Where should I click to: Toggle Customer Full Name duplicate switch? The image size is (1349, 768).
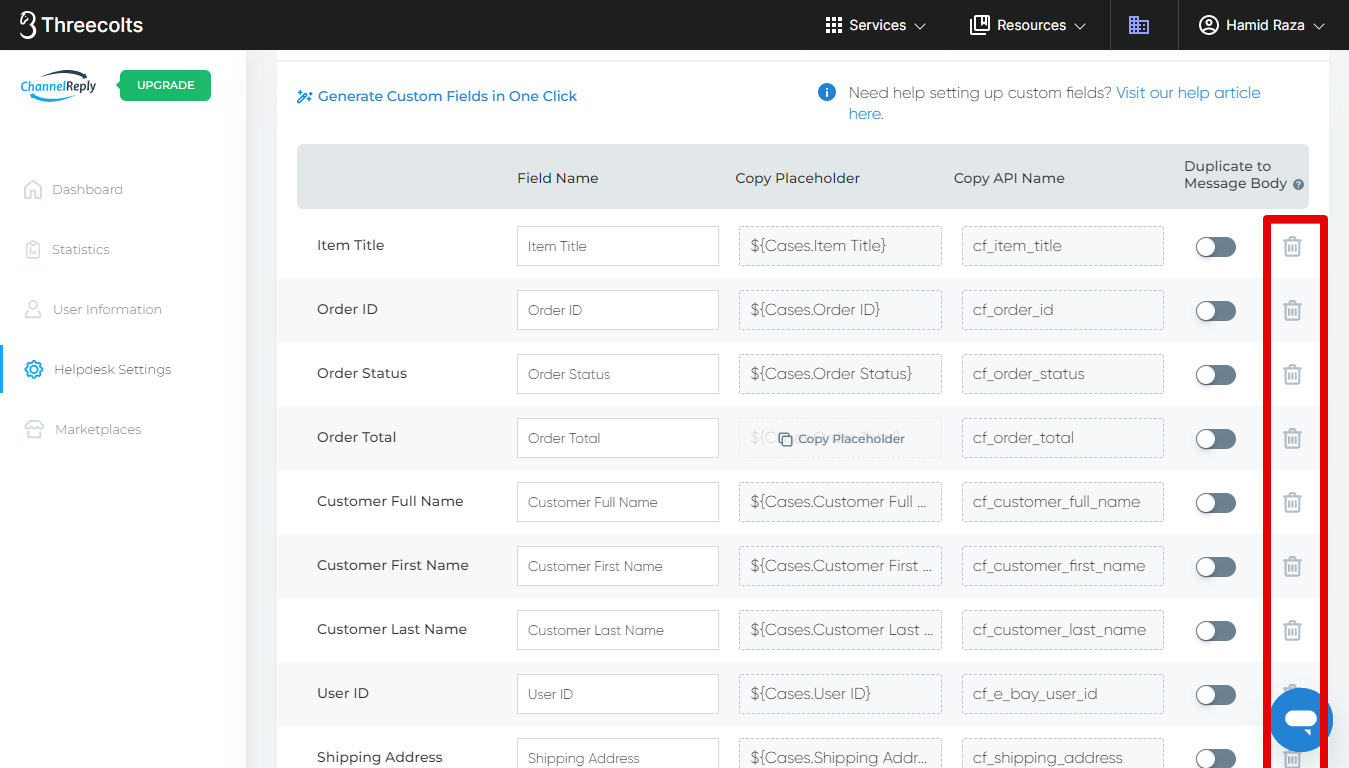click(x=1216, y=503)
